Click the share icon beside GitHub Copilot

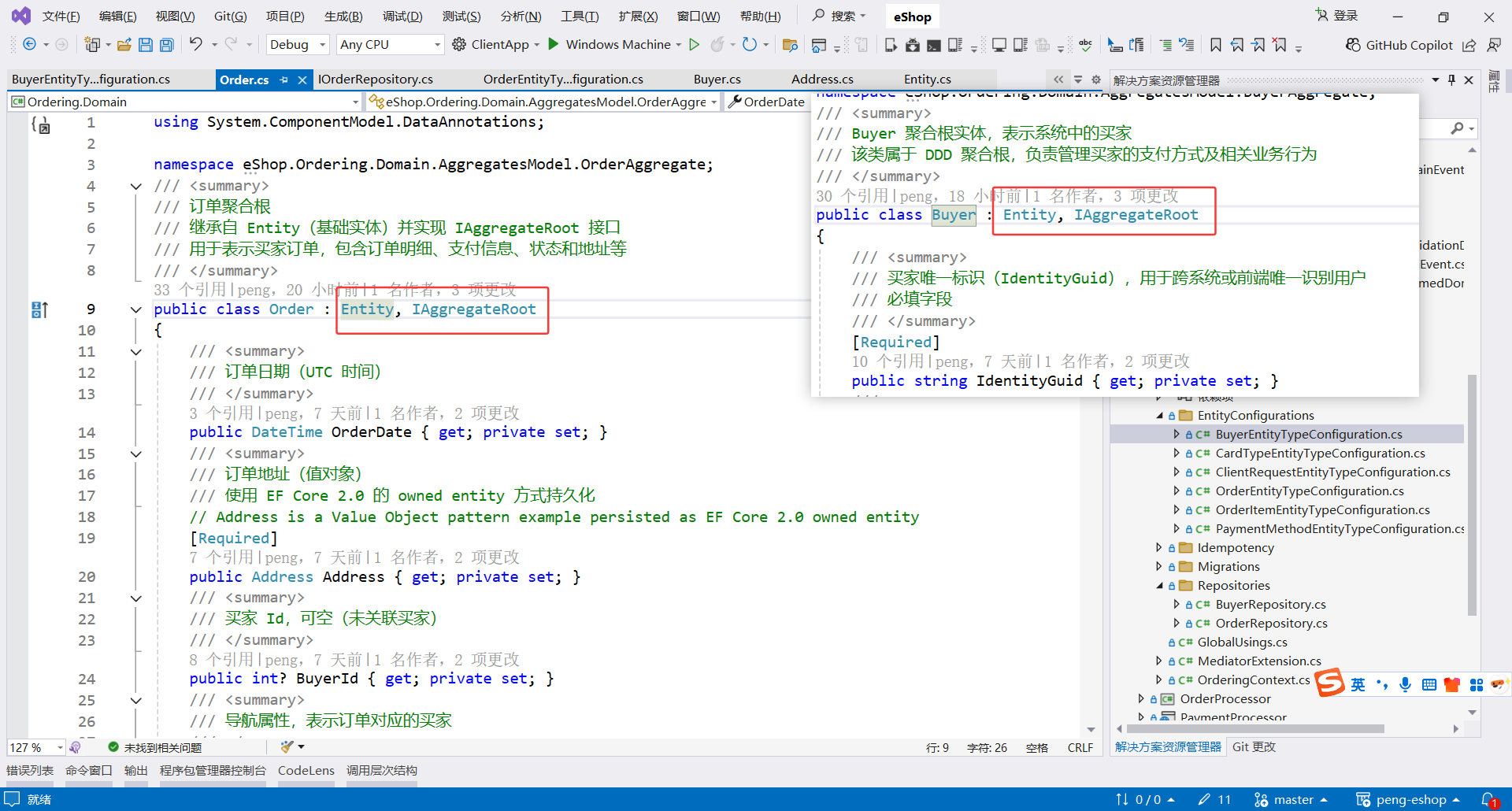click(x=1469, y=45)
